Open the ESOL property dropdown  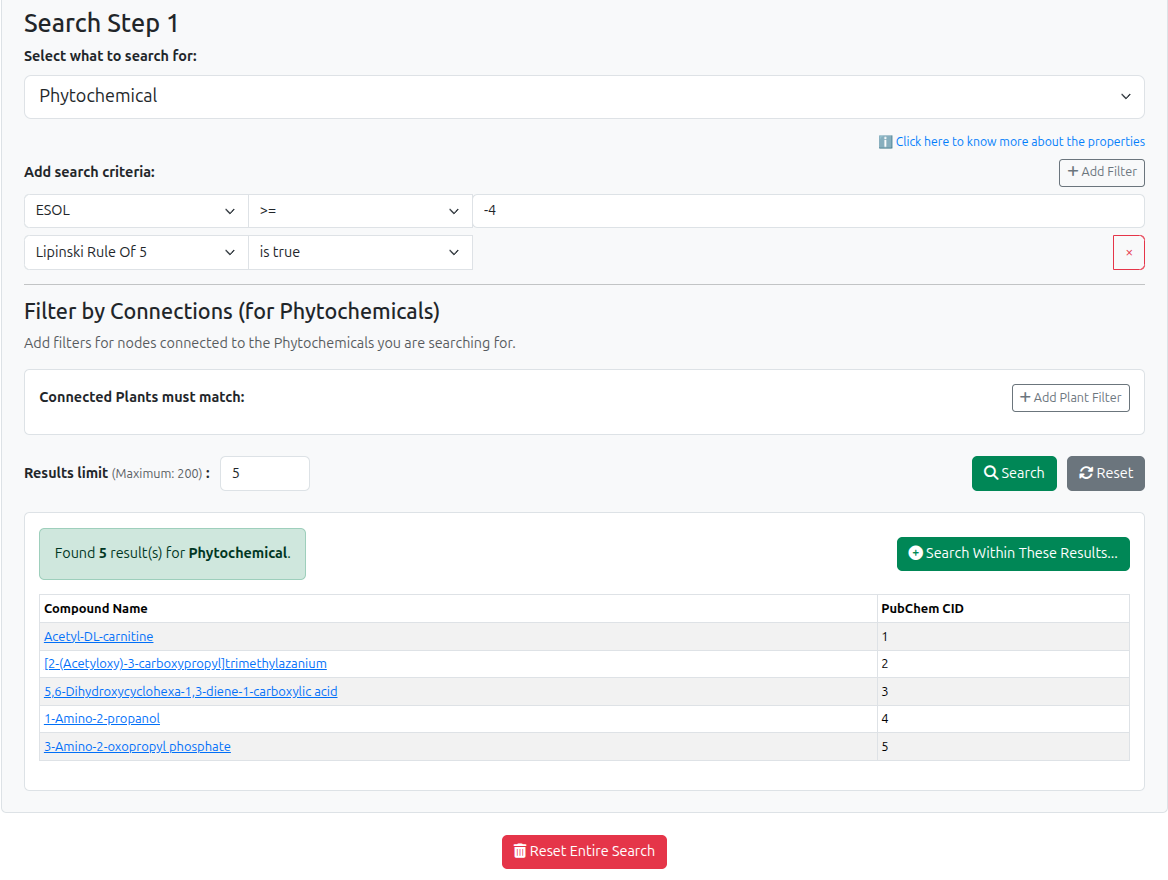[x=135, y=210]
